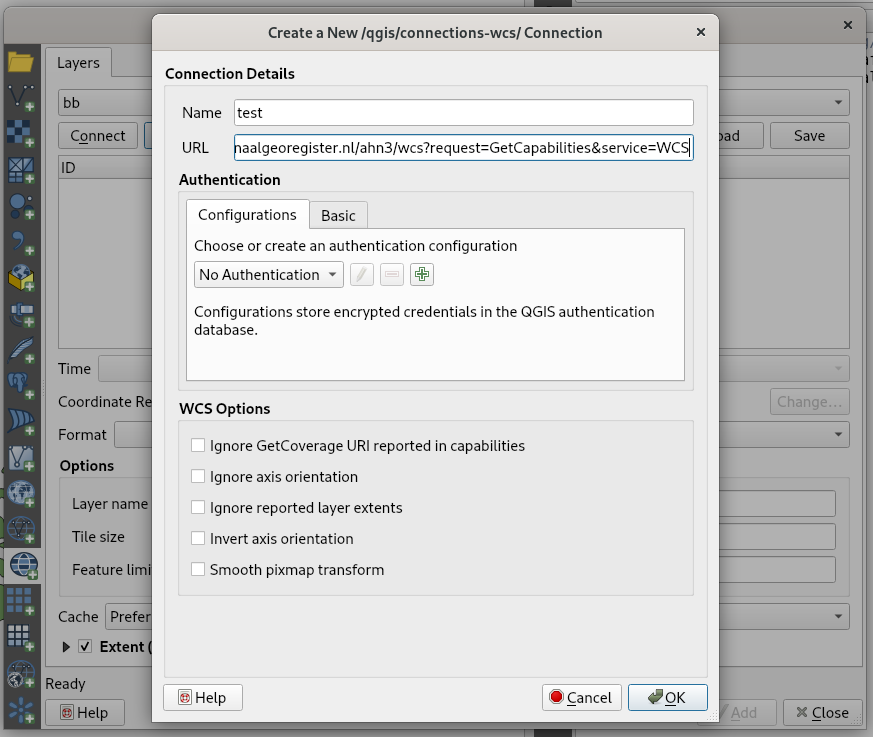Select the Point Cloud source icon
This screenshot has width=873, height=737.
[21, 206]
